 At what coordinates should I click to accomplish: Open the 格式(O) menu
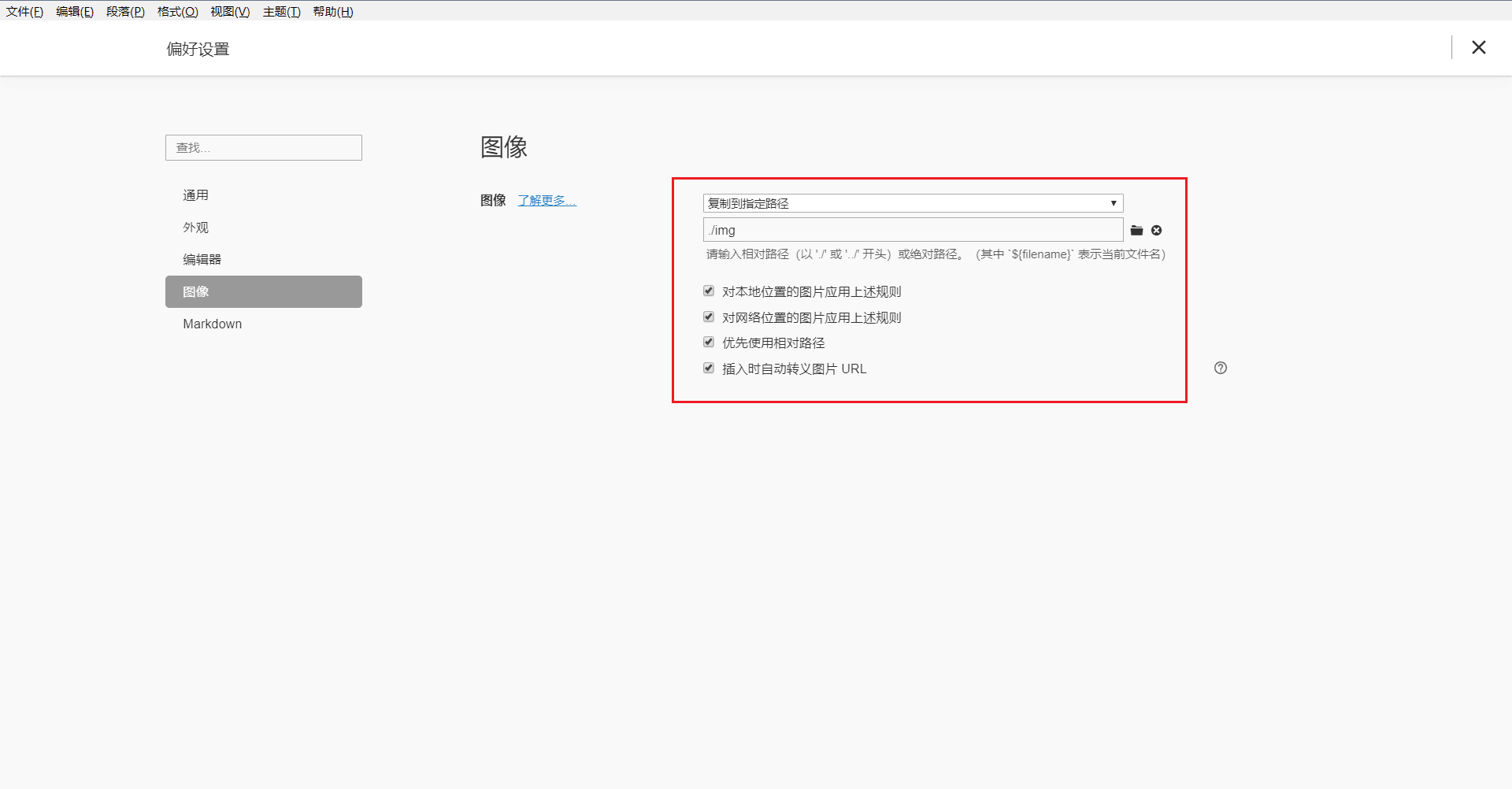point(177,12)
